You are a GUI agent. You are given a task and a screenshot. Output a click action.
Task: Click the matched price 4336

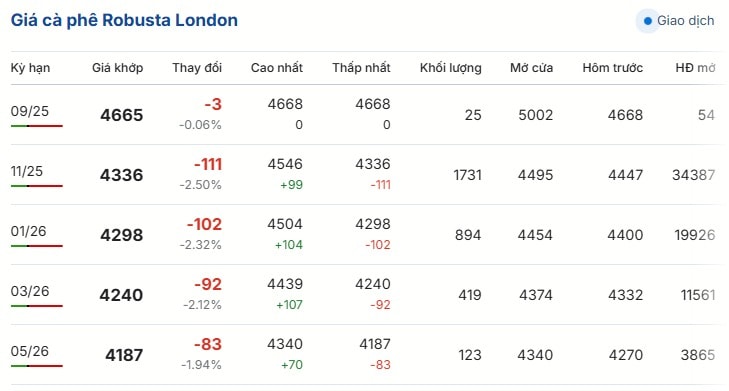[x=121, y=175]
